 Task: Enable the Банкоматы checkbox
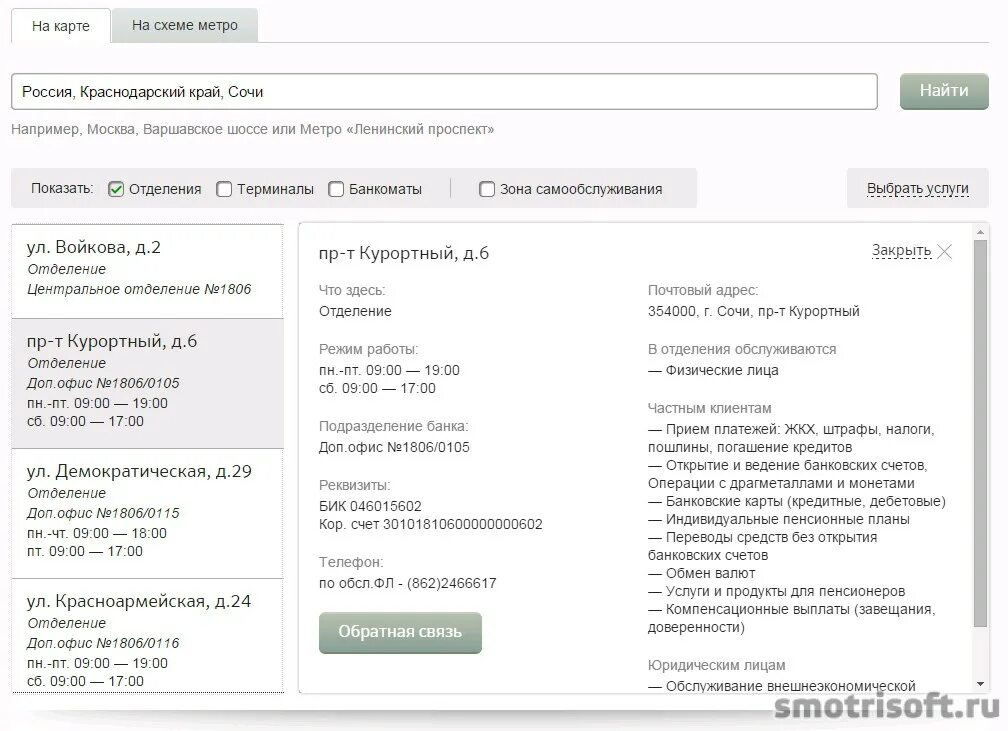336,188
